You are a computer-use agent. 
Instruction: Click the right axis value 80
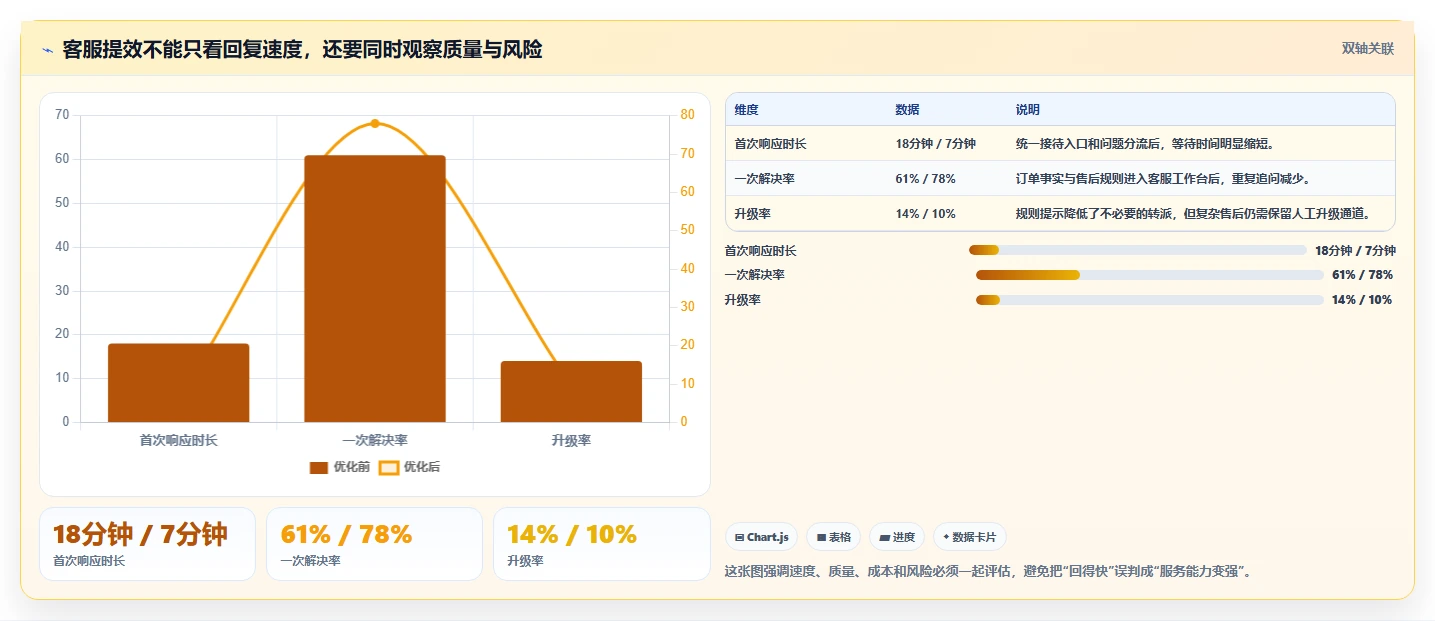click(x=686, y=115)
